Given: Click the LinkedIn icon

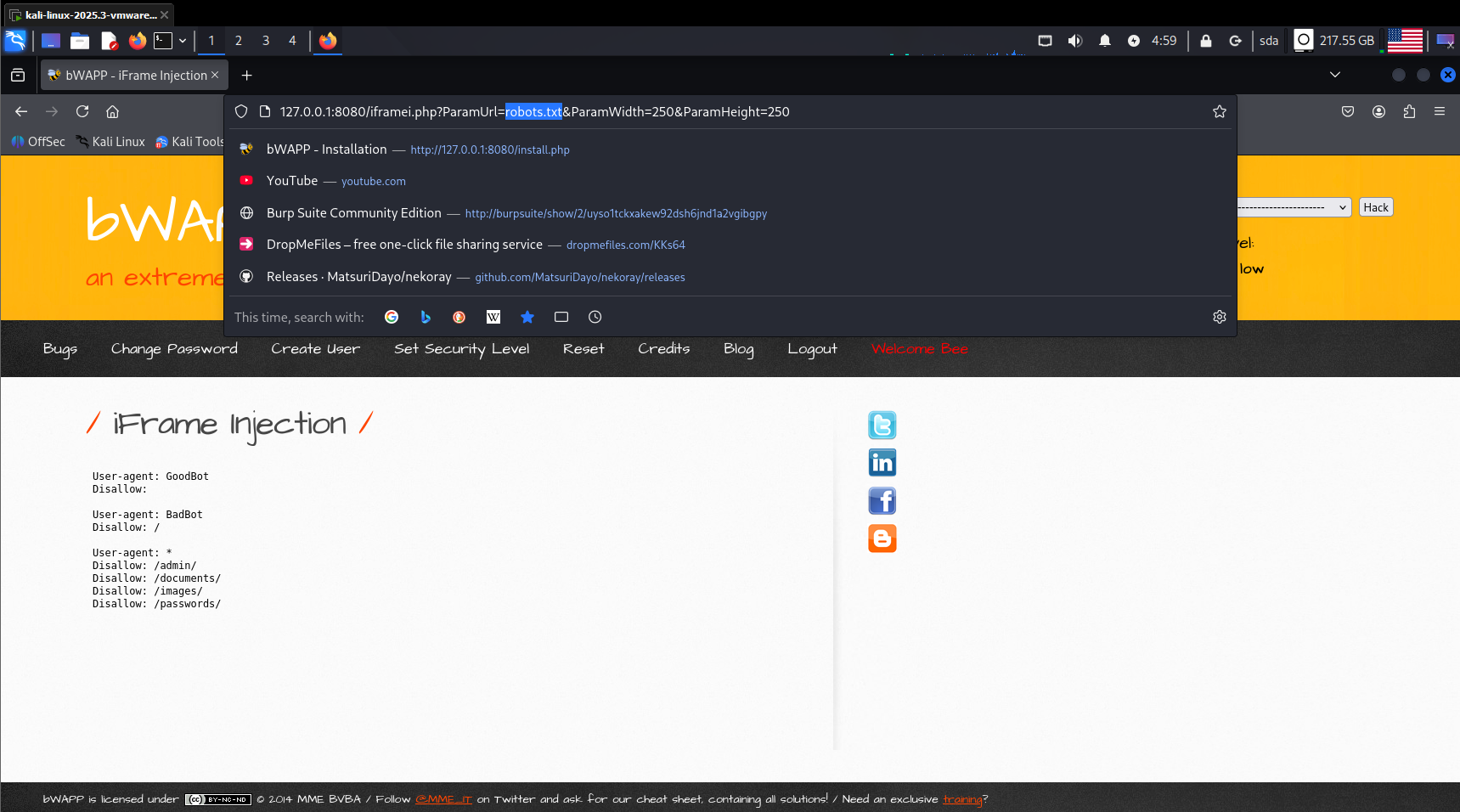Looking at the screenshot, I should pos(882,463).
